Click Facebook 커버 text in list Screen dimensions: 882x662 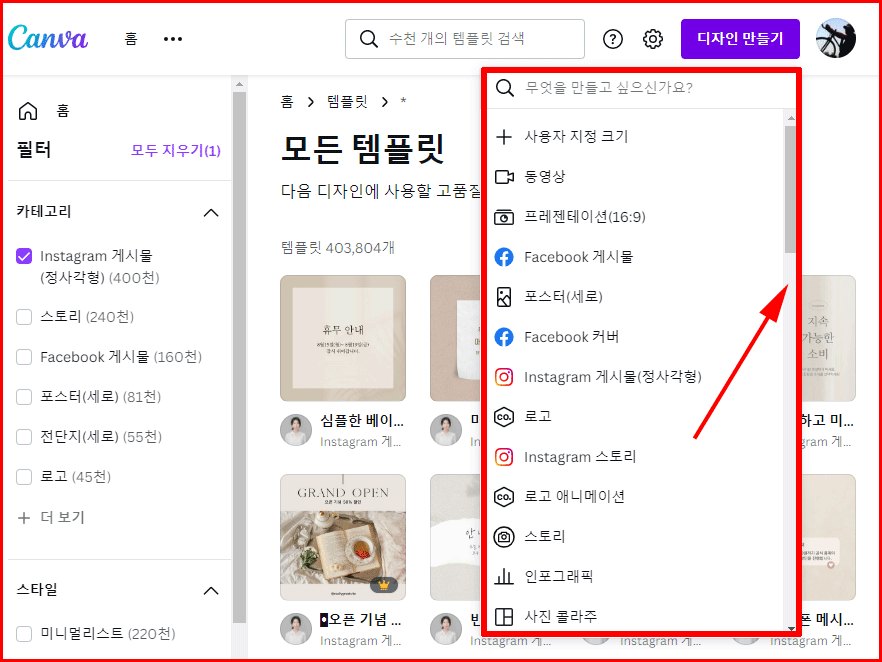tap(571, 337)
